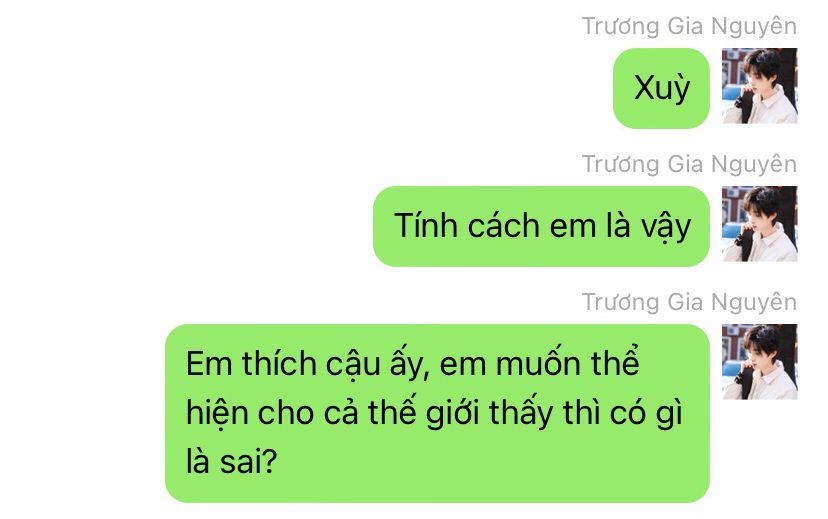Click the word "Gia" in the bottom sender name
This screenshot has width=828, height=519.
coord(685,302)
